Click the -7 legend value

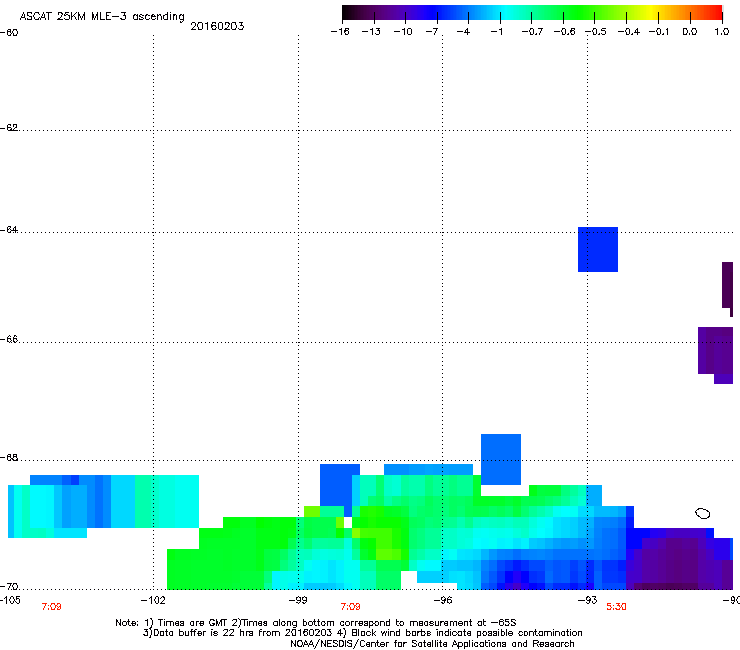(432, 32)
